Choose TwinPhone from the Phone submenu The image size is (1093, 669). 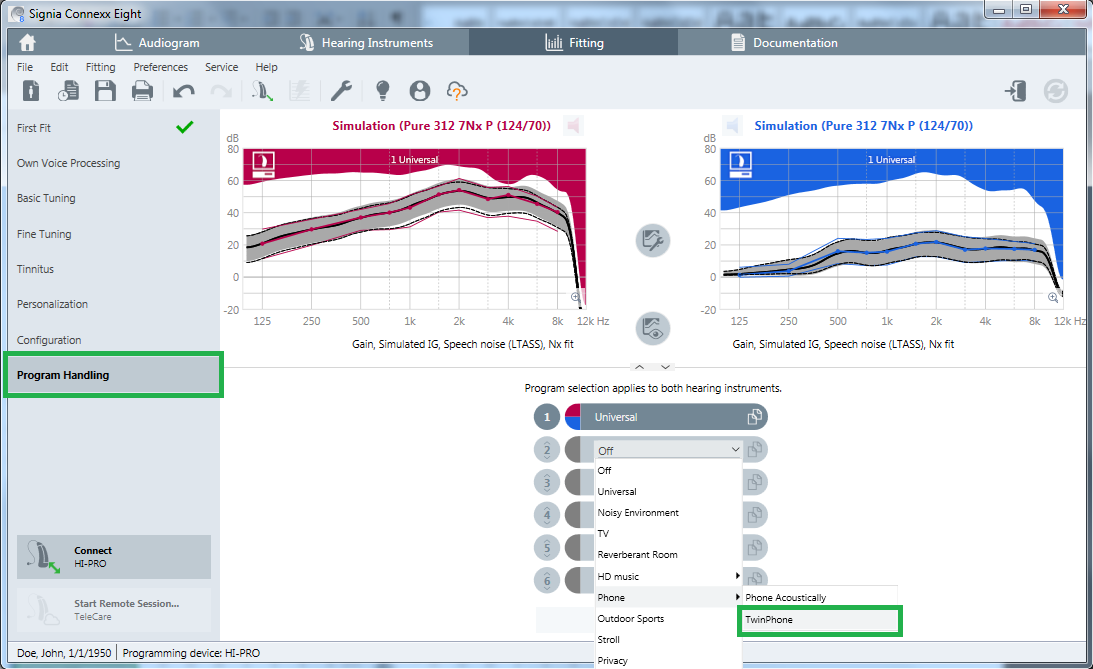coord(820,620)
